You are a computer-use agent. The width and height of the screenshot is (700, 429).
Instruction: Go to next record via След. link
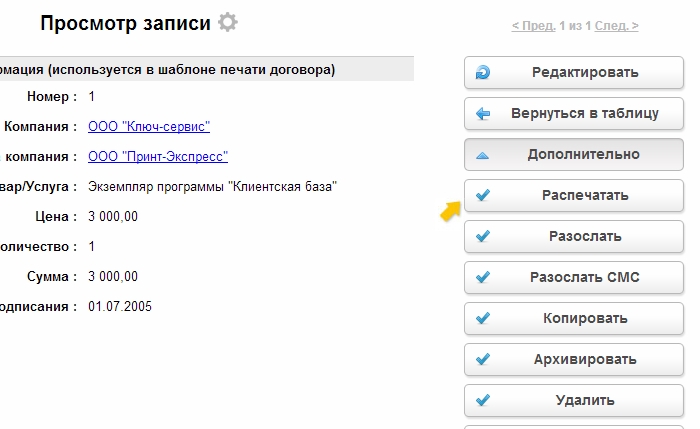pyautogui.click(x=616, y=25)
